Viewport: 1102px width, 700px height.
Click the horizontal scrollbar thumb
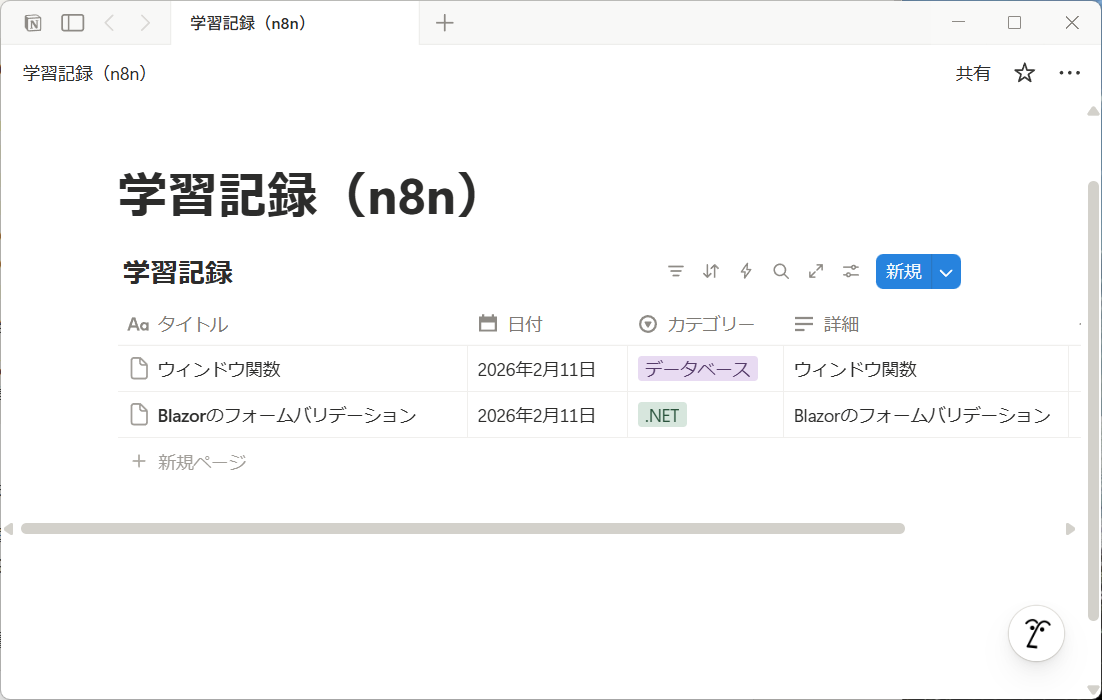point(462,529)
